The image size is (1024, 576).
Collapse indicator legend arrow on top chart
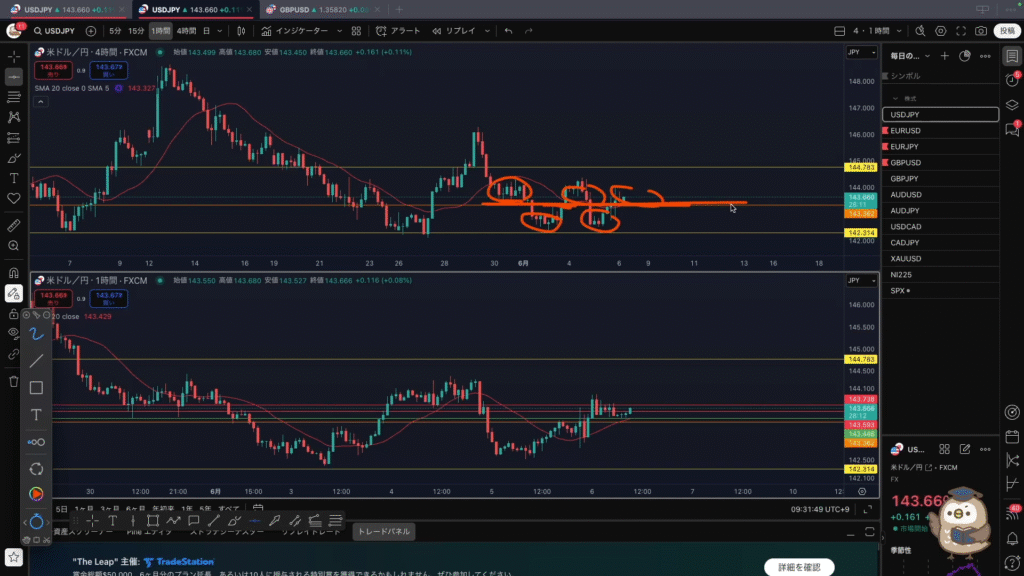pyautogui.click(x=40, y=102)
